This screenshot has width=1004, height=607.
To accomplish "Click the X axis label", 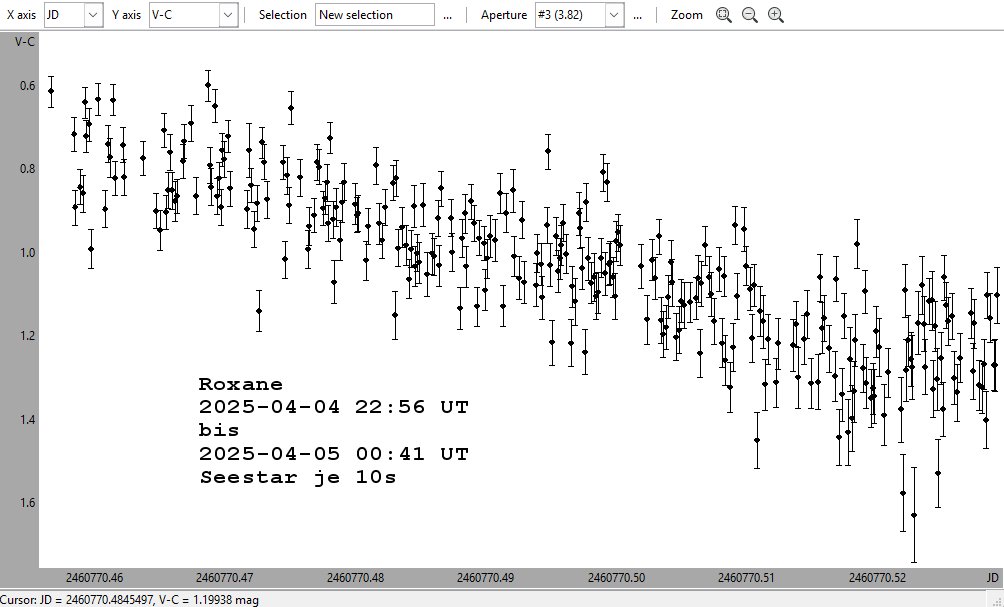I will (x=21, y=15).
